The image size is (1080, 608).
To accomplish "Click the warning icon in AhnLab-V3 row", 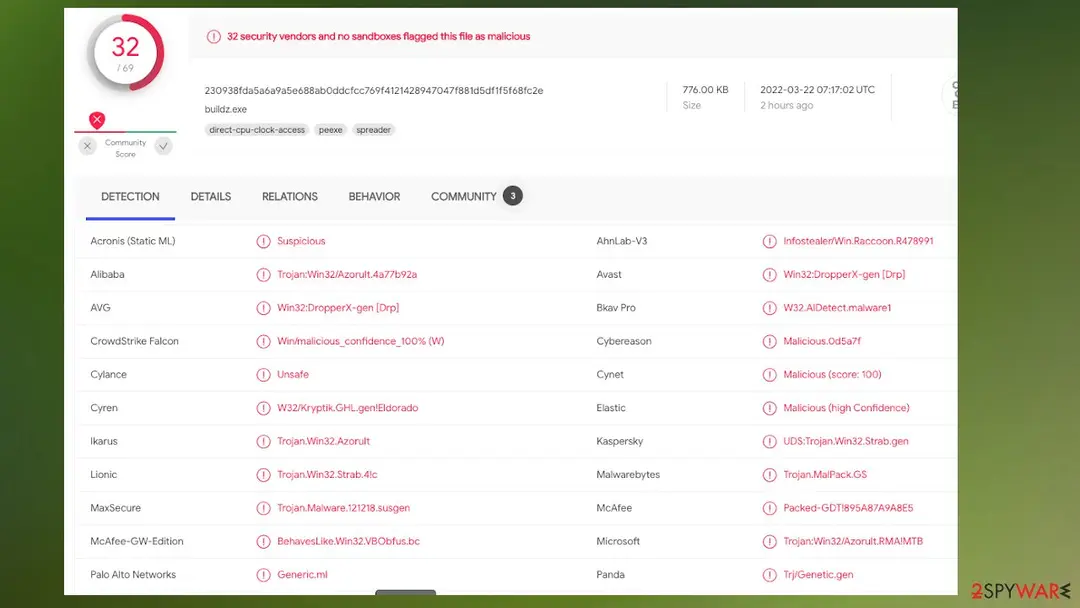I will point(769,241).
